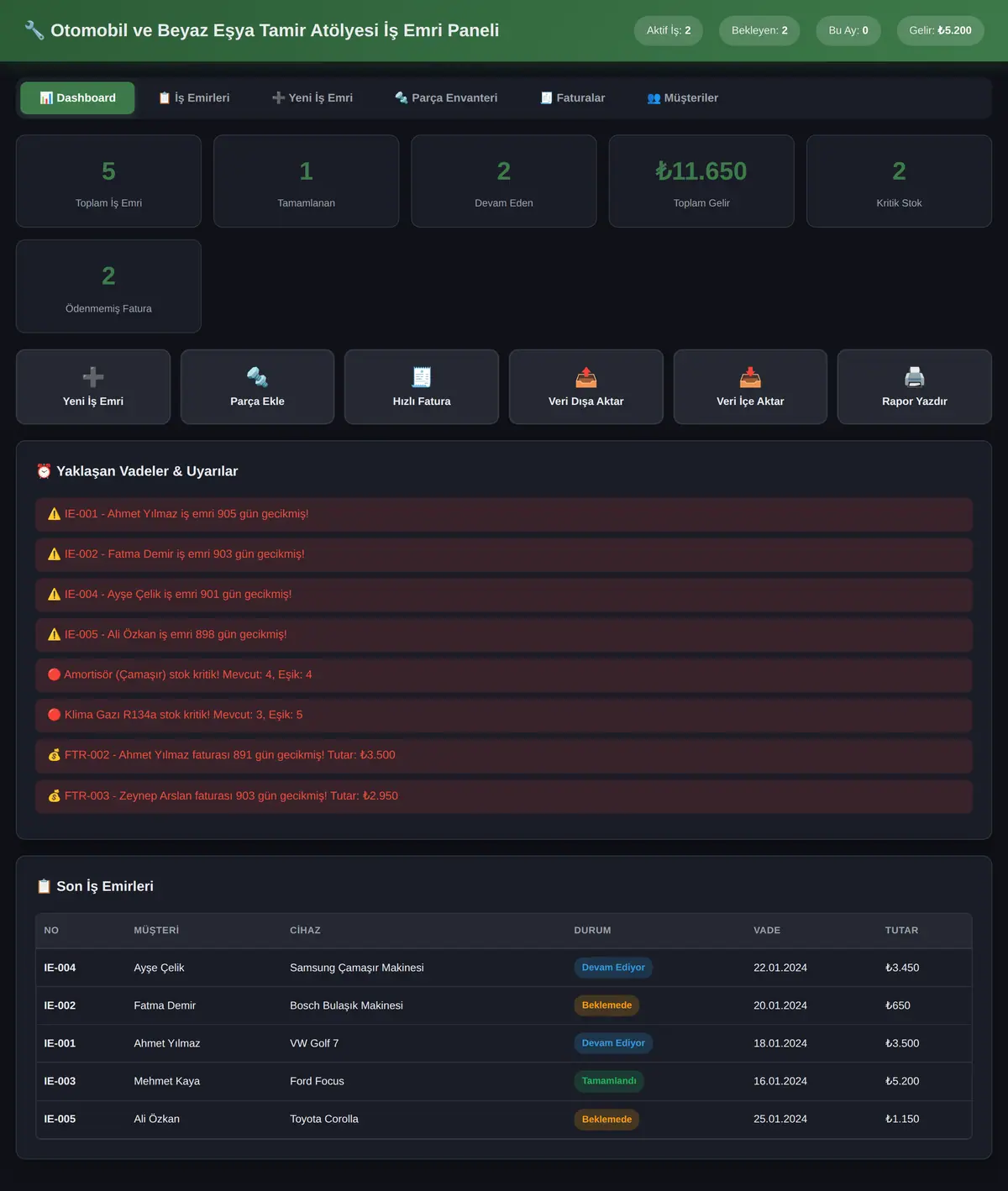Click the DURUM column header
The width and height of the screenshot is (1008, 1191).
[x=592, y=931]
